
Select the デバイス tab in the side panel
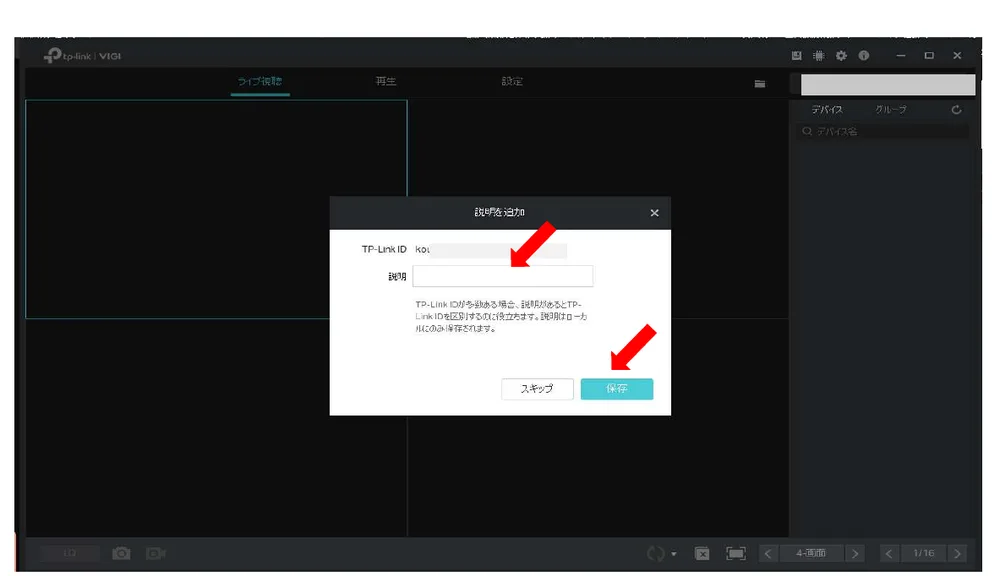(x=827, y=110)
